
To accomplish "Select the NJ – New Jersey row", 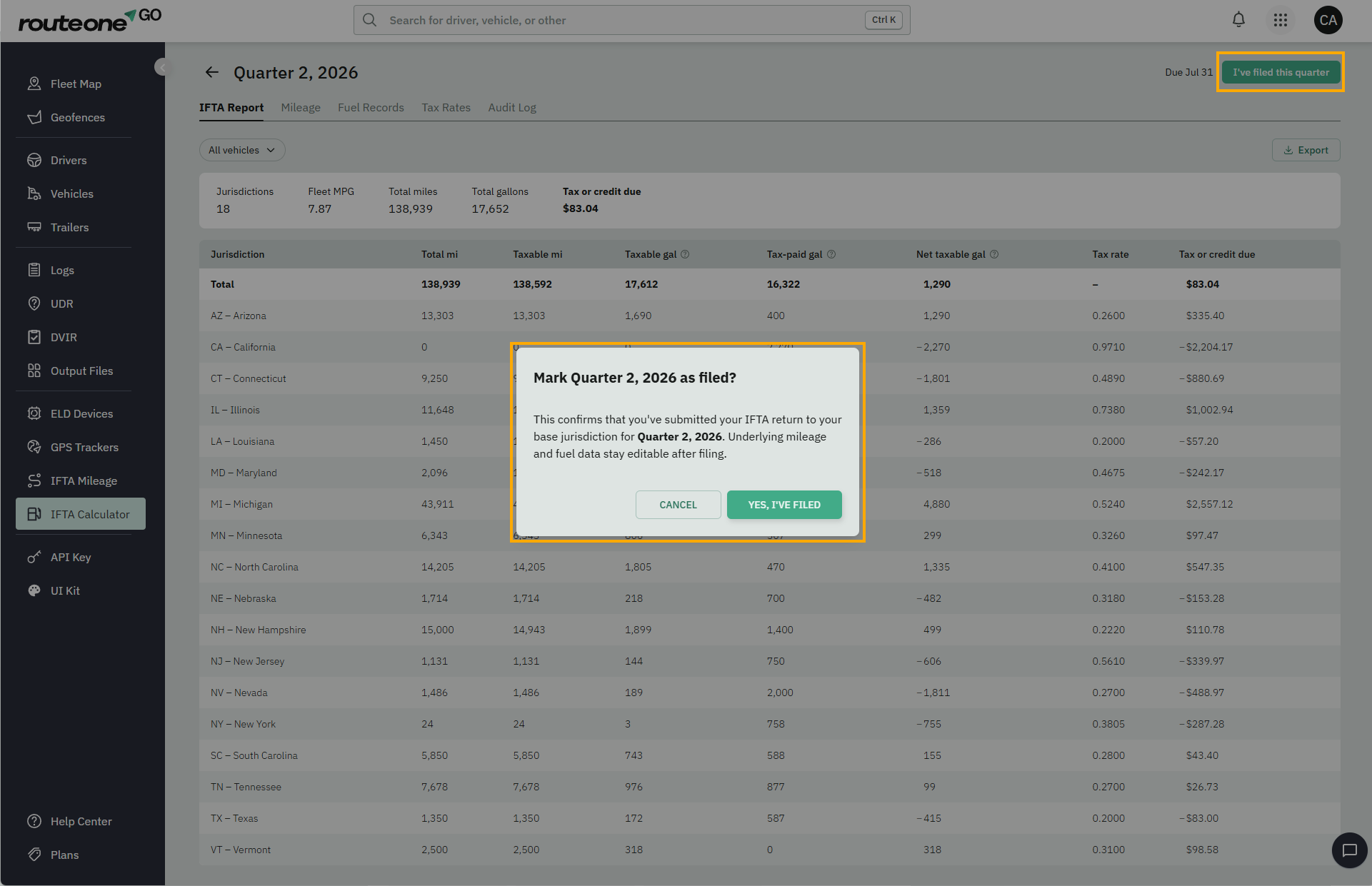I will tap(769, 661).
